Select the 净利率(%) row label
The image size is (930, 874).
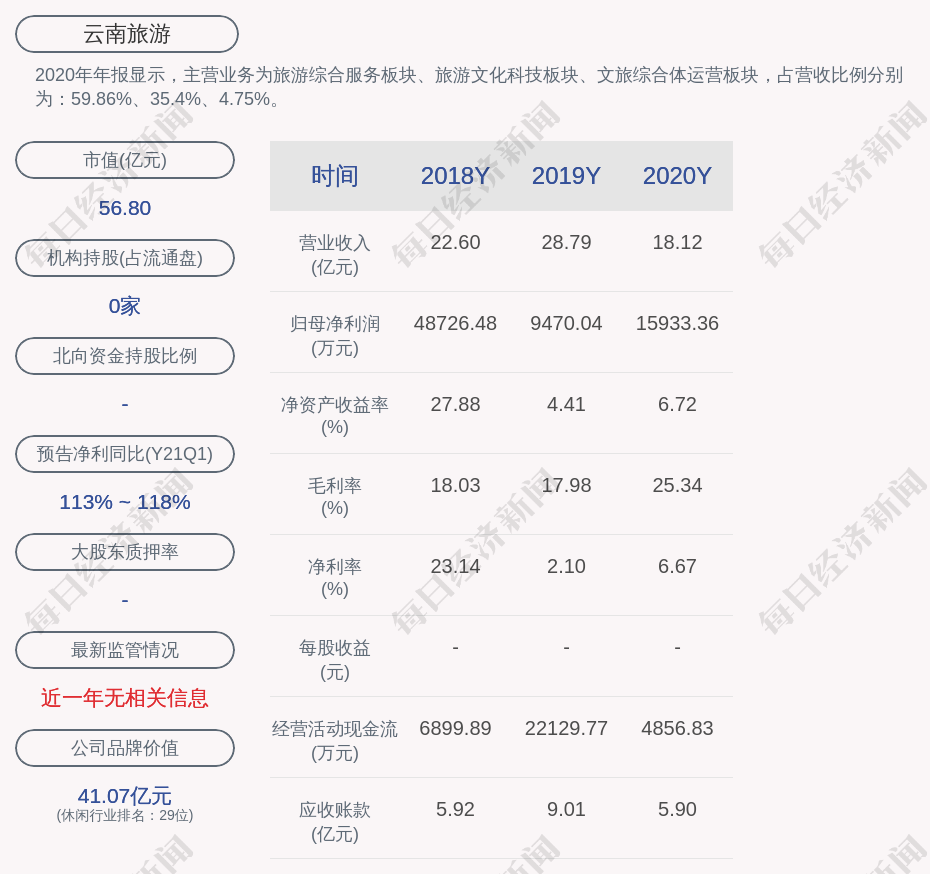[x=335, y=578]
